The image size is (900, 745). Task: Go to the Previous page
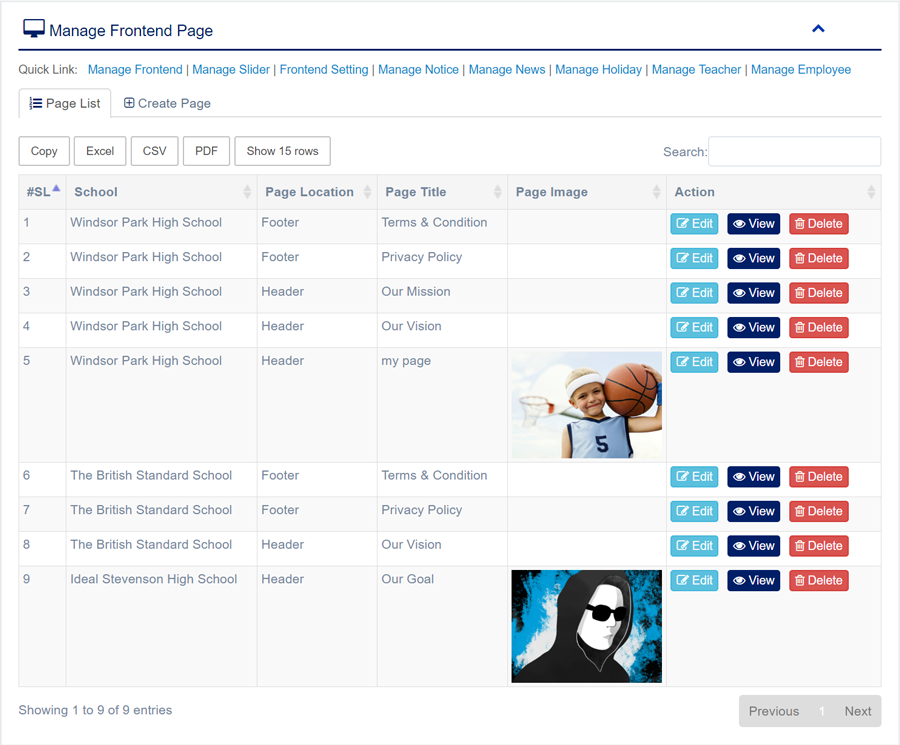tap(774, 711)
